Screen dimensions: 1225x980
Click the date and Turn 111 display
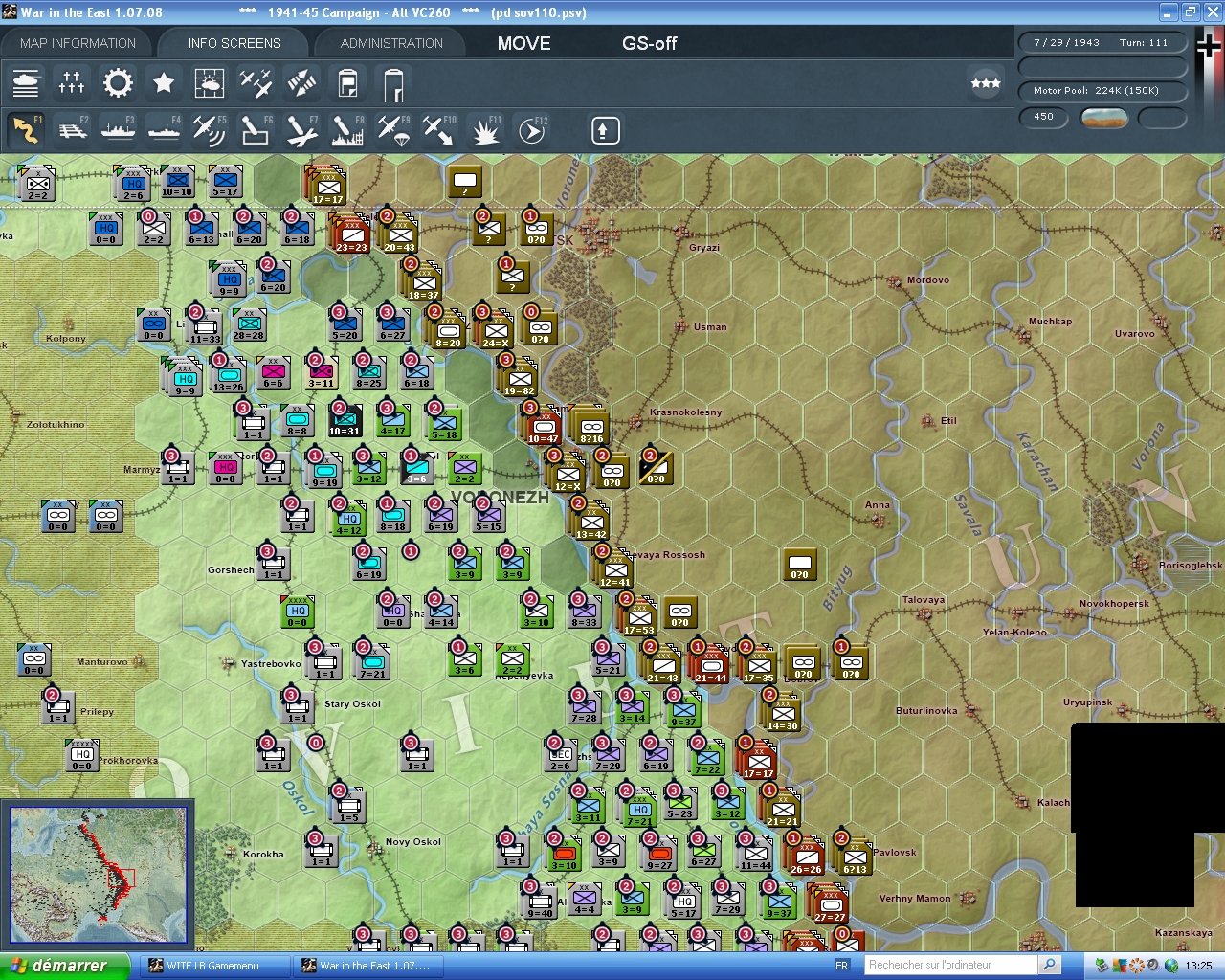pos(1102,43)
